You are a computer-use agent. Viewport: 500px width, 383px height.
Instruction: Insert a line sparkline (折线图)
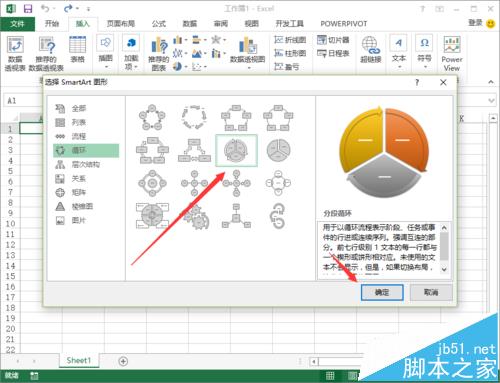tap(290, 40)
